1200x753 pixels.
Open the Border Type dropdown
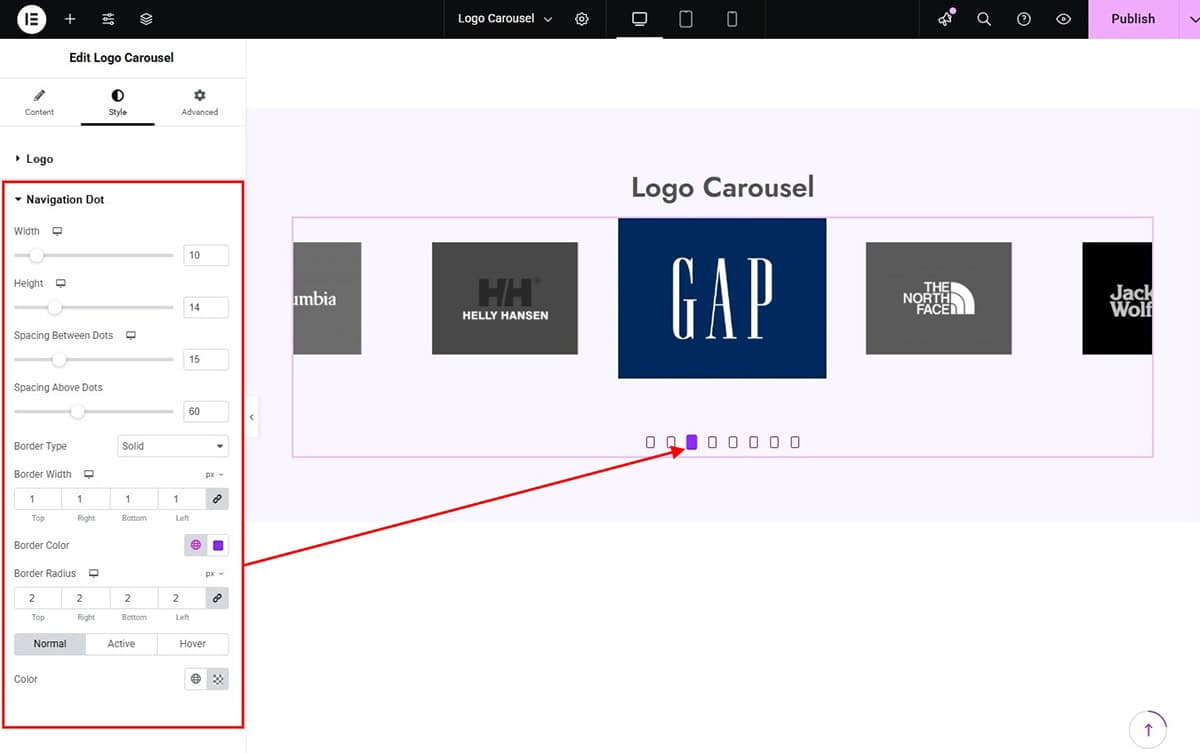click(173, 446)
